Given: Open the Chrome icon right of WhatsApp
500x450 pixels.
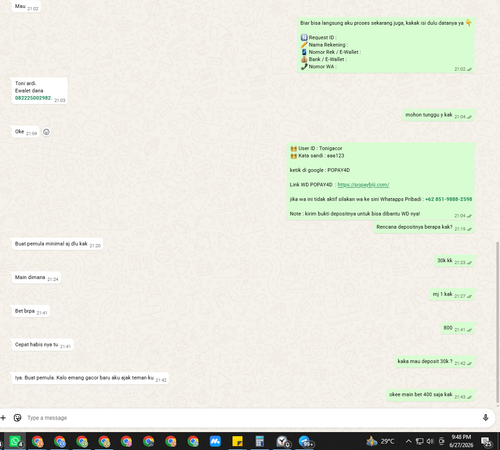Looking at the screenshot, I should (x=37, y=442).
